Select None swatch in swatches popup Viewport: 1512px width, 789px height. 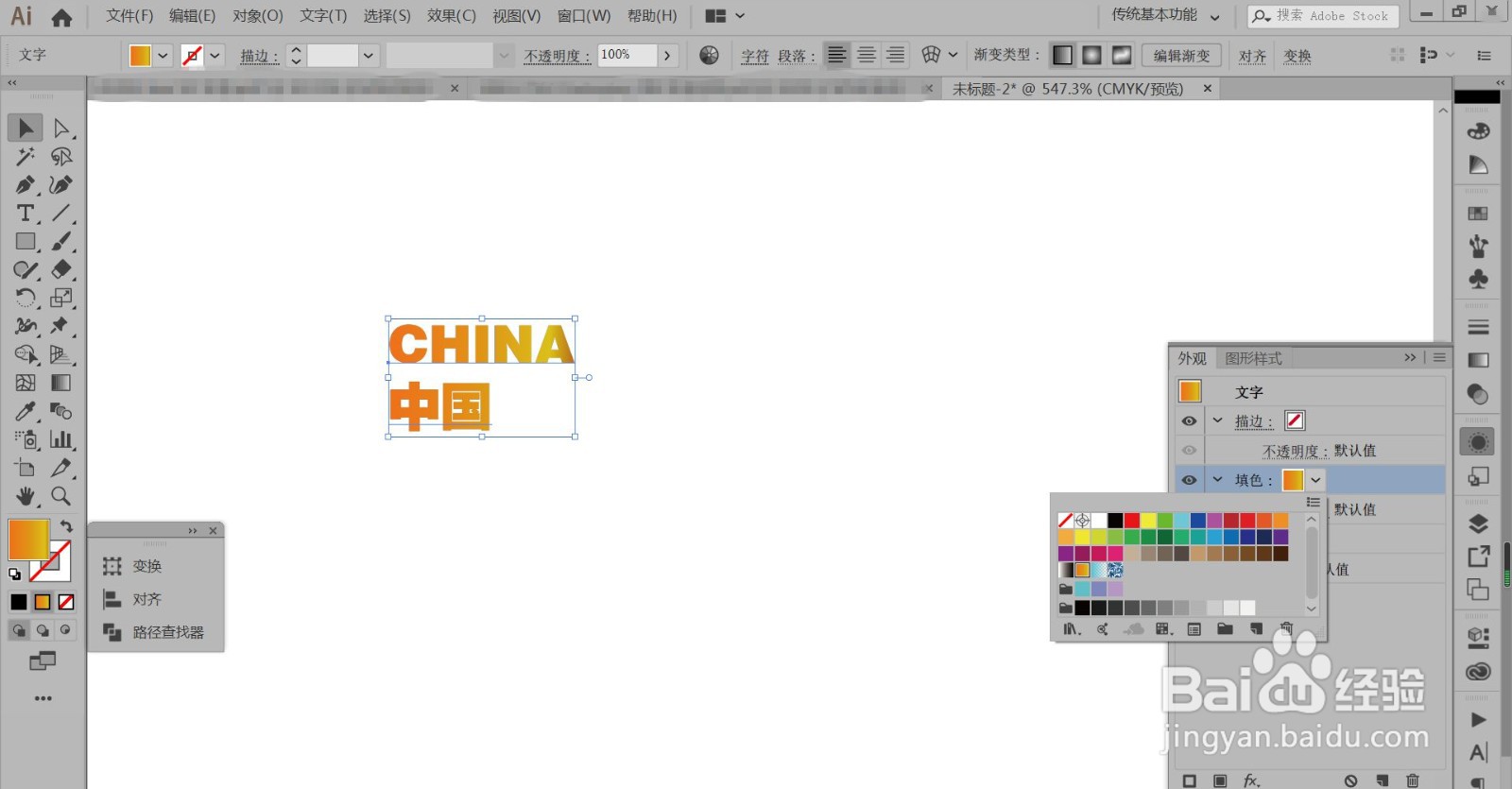point(1066,520)
